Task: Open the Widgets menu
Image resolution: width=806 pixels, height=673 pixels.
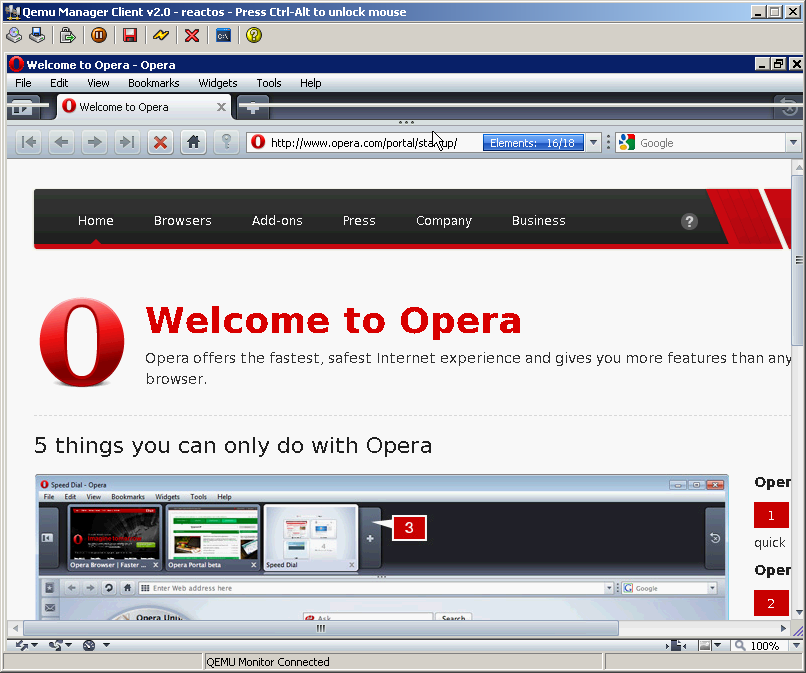Action: coord(217,83)
